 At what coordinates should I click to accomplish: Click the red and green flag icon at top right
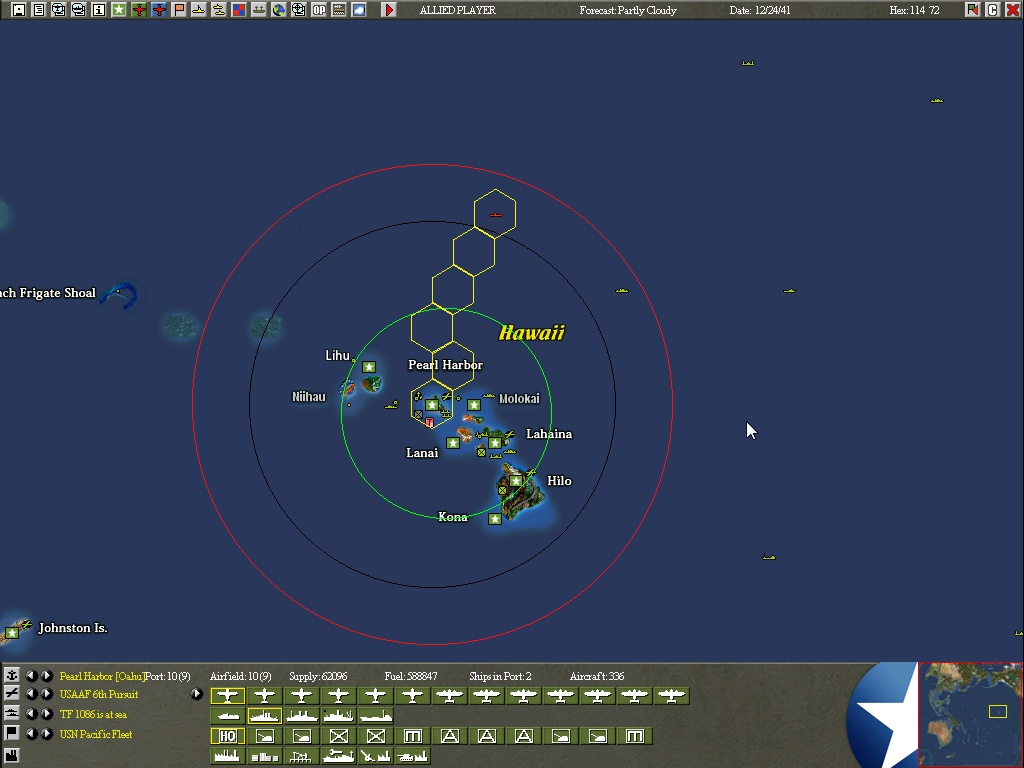[973, 10]
